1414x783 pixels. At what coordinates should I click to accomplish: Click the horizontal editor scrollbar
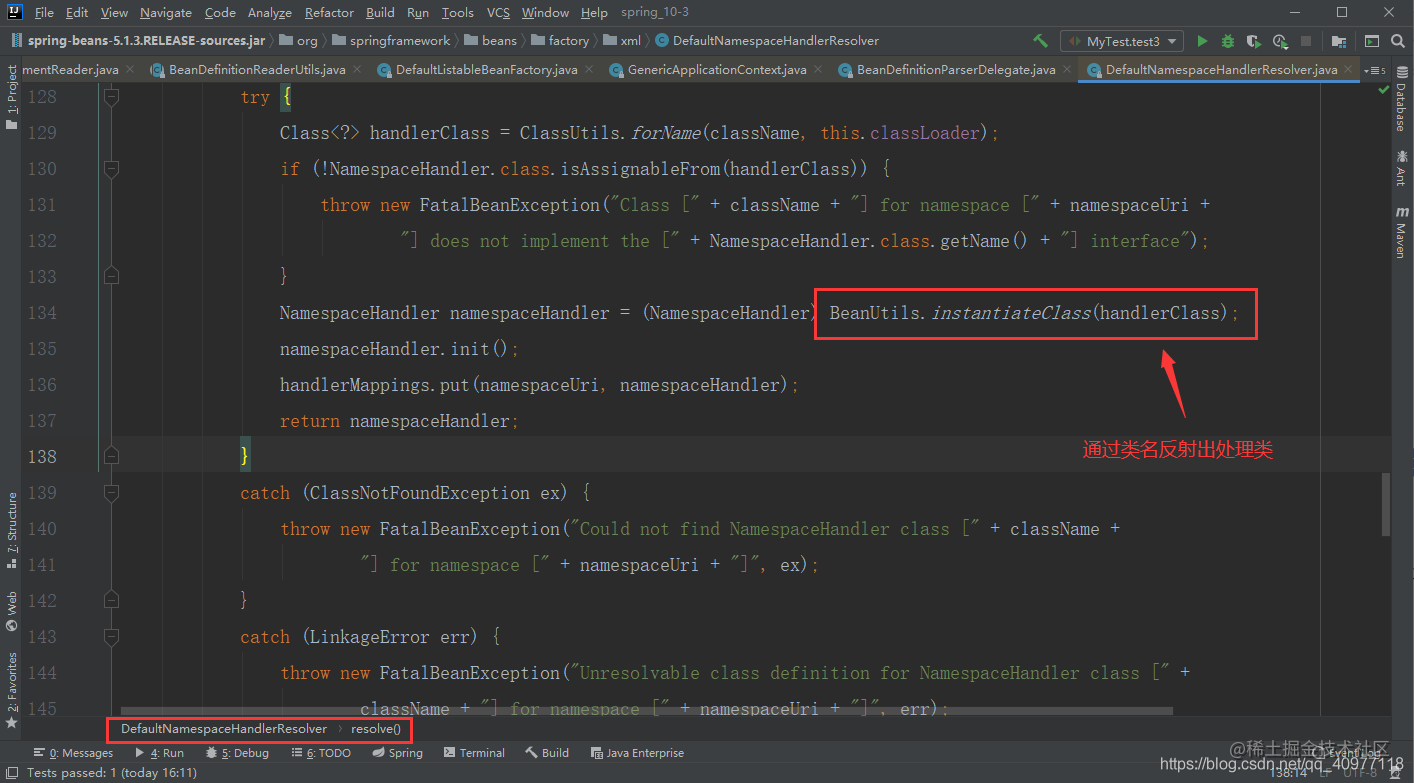[x=646, y=711]
